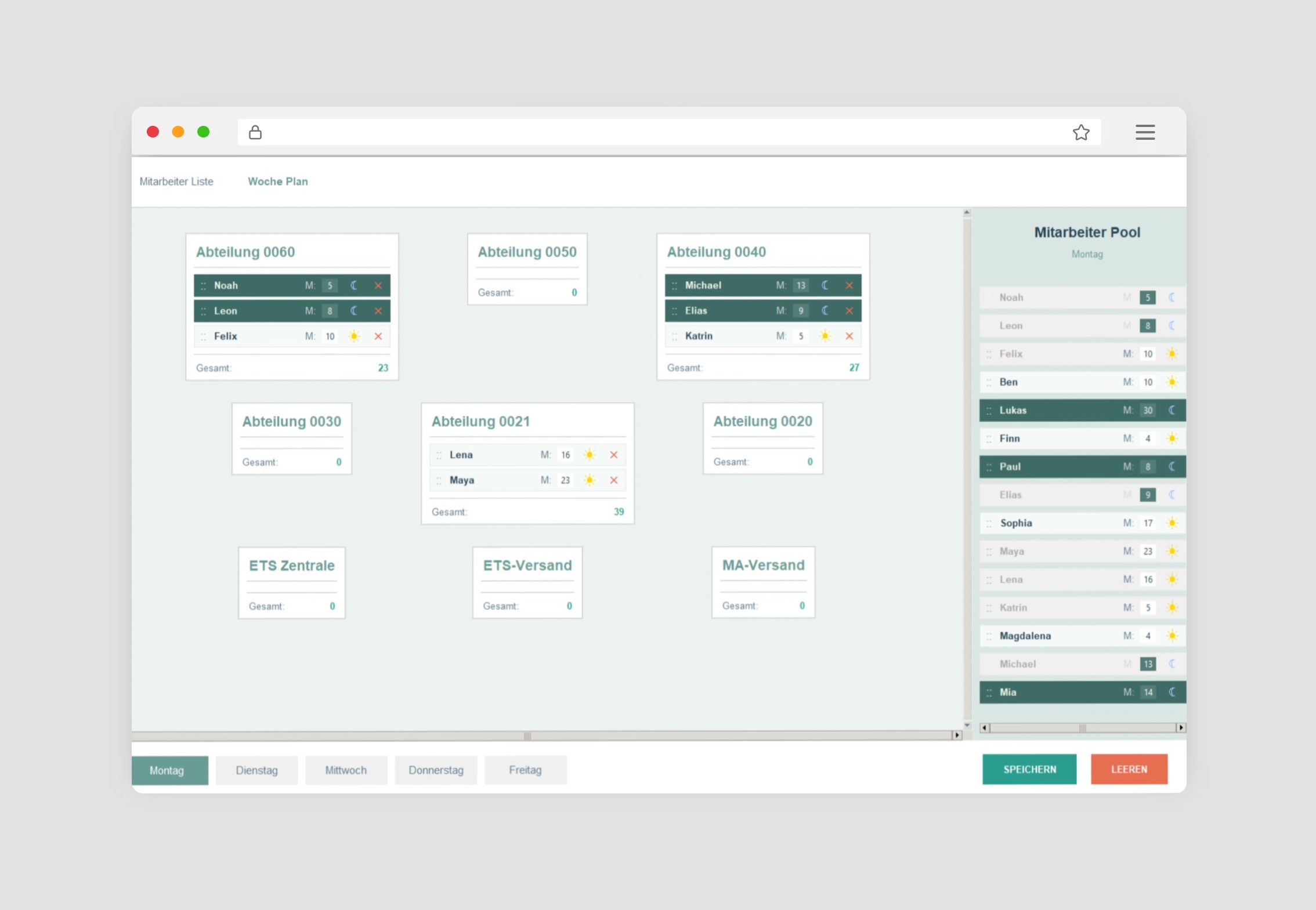Open the Woche Plan tab
Screen dimensions: 1316x910
click(x=278, y=182)
